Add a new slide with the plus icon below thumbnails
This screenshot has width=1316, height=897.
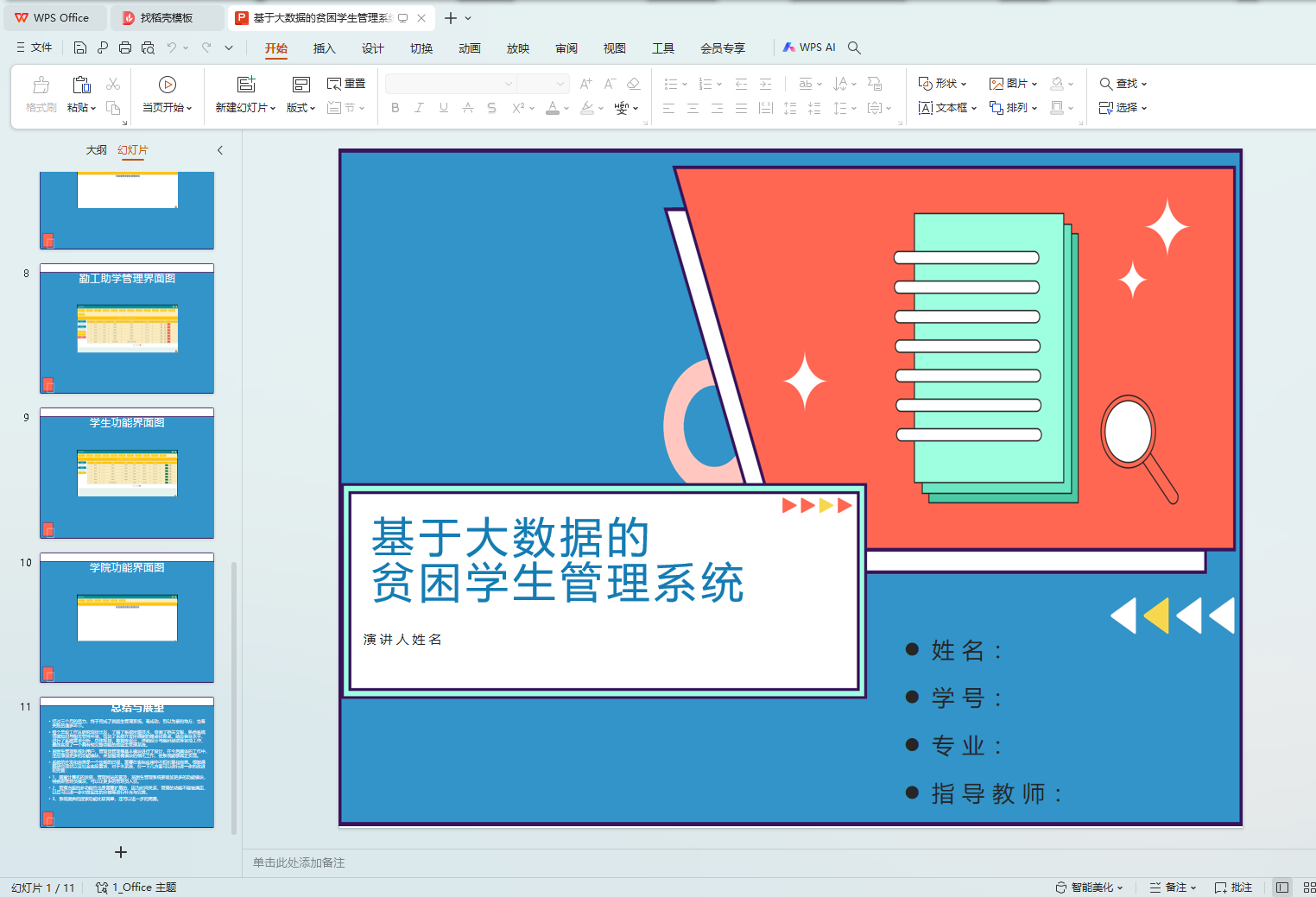point(121,852)
